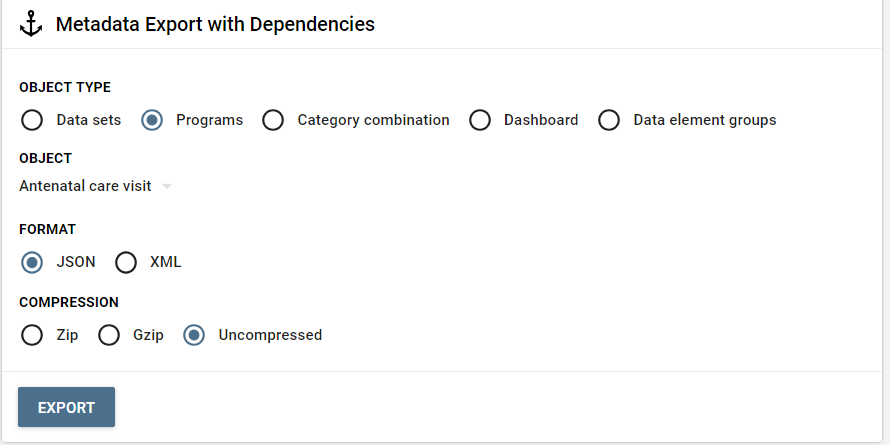This screenshot has width=890, height=445.
Task: Click the Category combination label text
Action: [x=373, y=120]
